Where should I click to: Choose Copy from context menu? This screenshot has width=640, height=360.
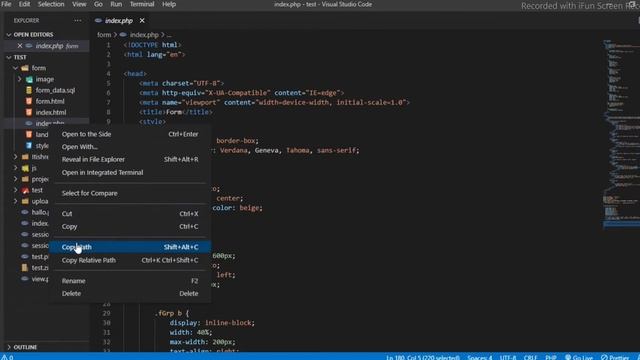[130, 226]
